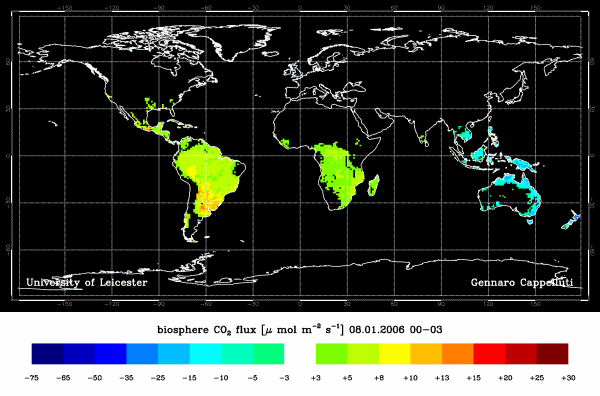Select the swatch between -65 and -50
The image size is (600, 396).
(x=79, y=354)
